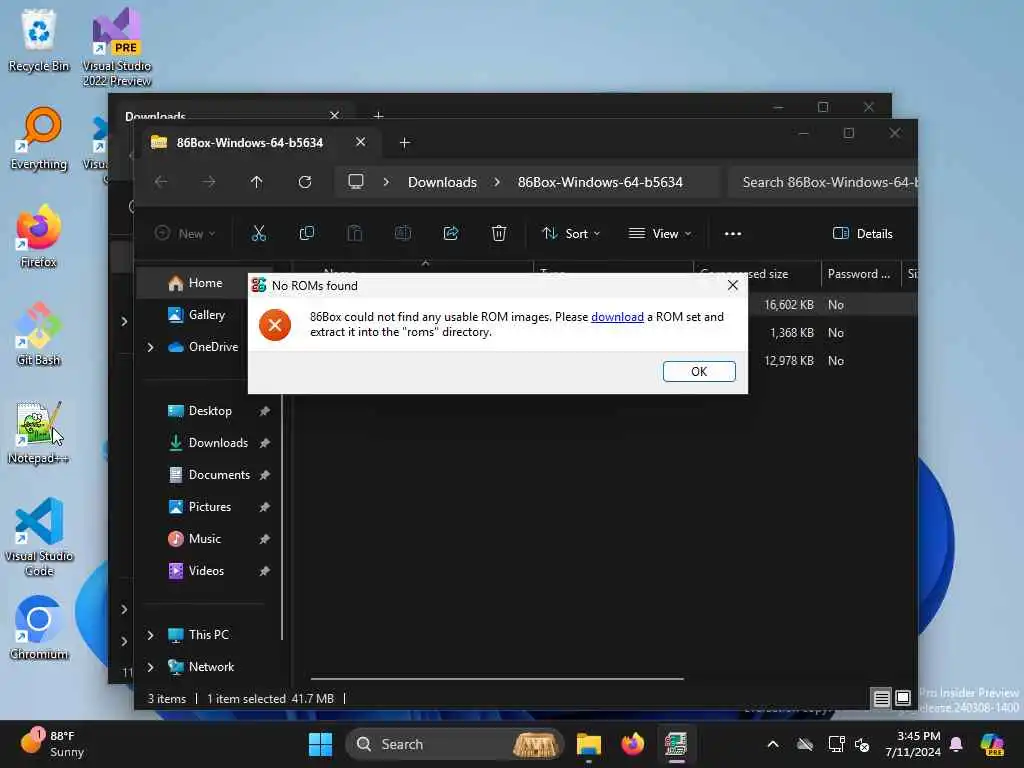Open the Windows Start menu

coord(320,744)
